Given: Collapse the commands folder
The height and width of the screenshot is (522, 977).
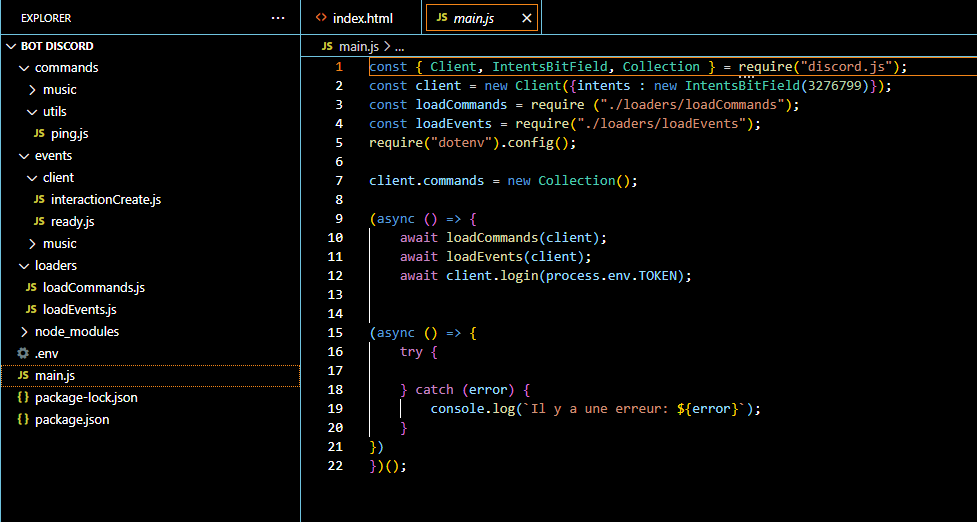Looking at the screenshot, I should 24,68.
